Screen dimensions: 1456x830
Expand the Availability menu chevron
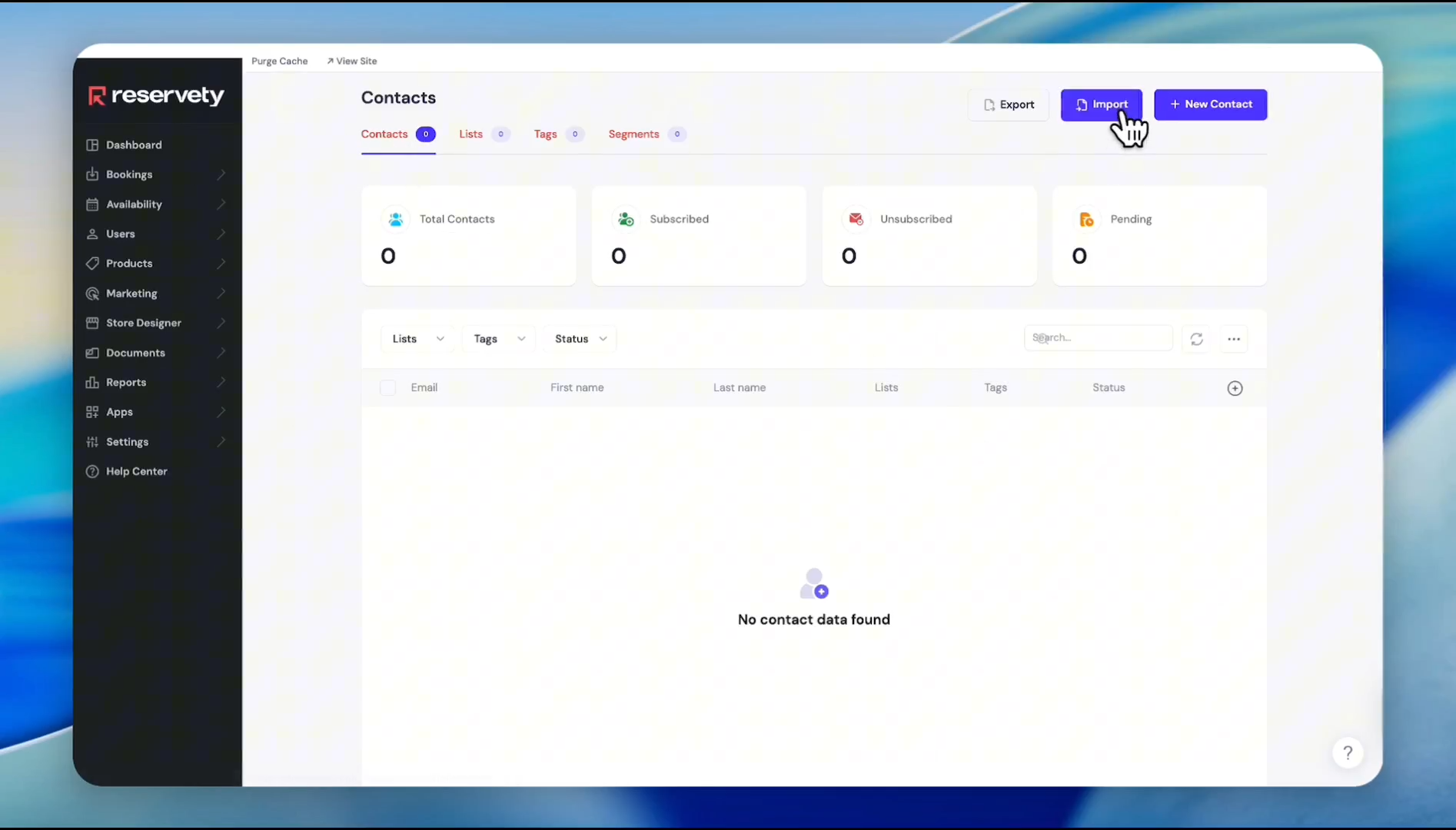click(x=221, y=204)
